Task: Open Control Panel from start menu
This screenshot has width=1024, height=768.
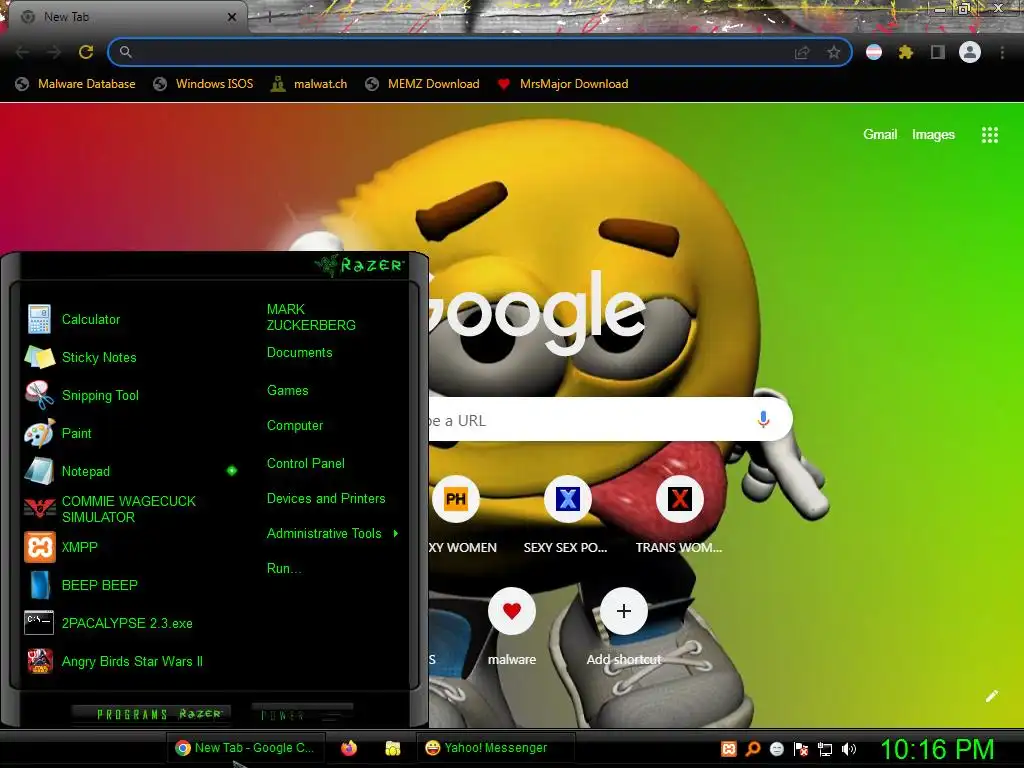Action: point(306,464)
